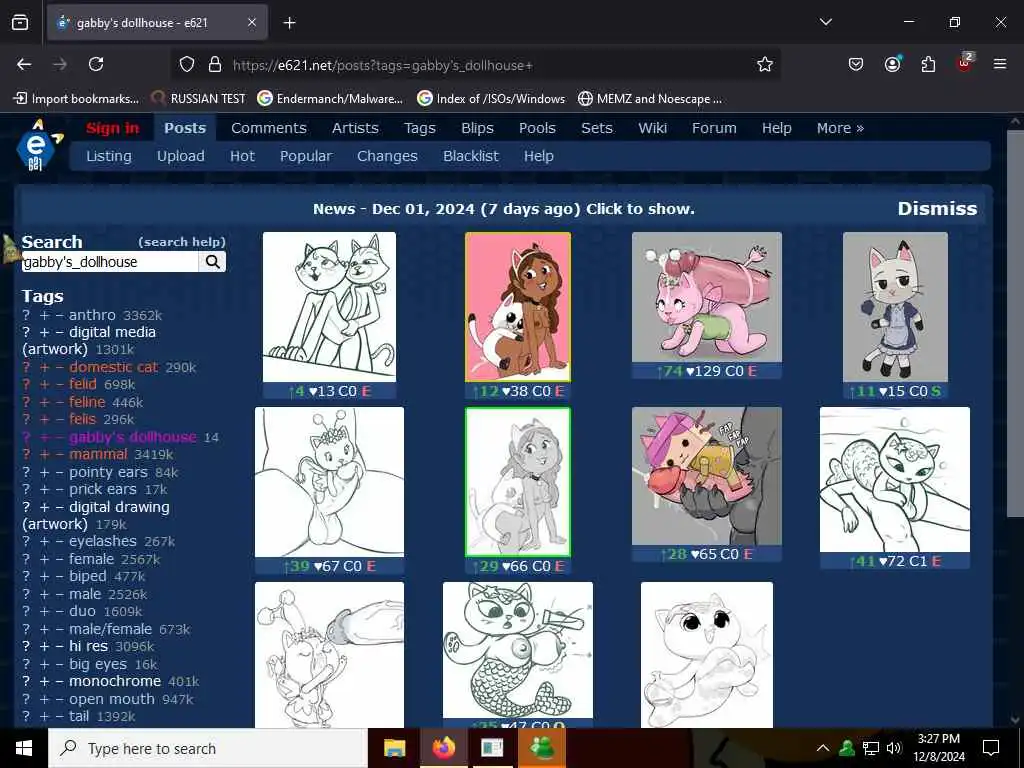Click the forward arrow button
Viewport: 1024px width, 768px height.
tap(60, 64)
